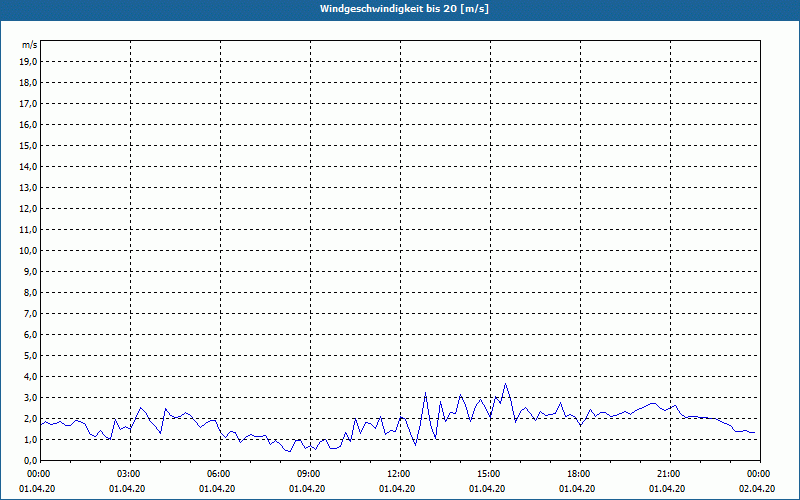Select the 11,0 y-axis label

pyautogui.click(x=28, y=230)
